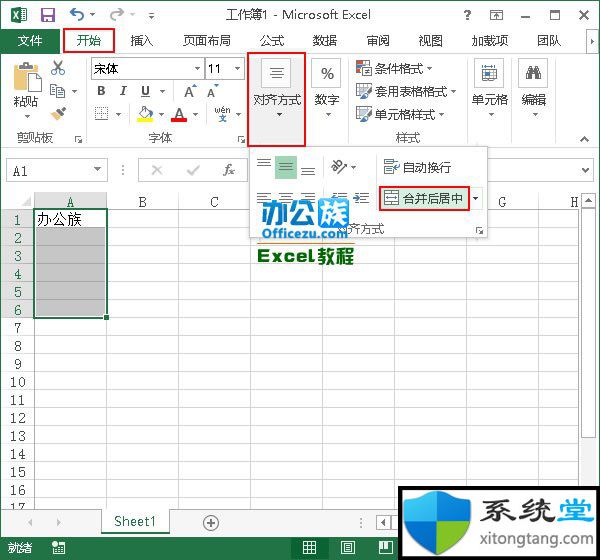
Task: Open the font group dialog launcher
Action: pyautogui.click(x=241, y=140)
